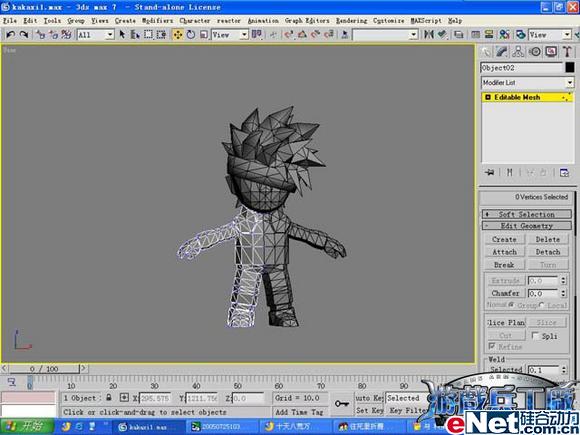
Task: Click the Attach button
Action: 505,252
